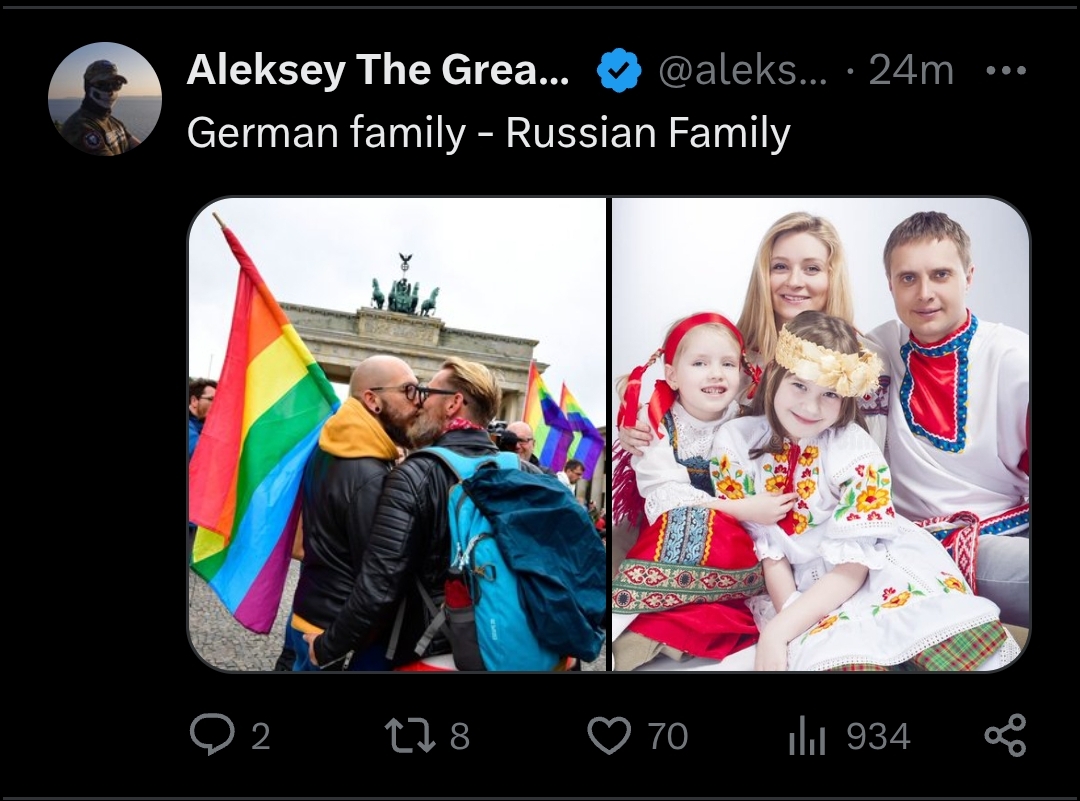Open the 24m timestamp permalink
The width and height of the screenshot is (1080, 801).
(911, 70)
